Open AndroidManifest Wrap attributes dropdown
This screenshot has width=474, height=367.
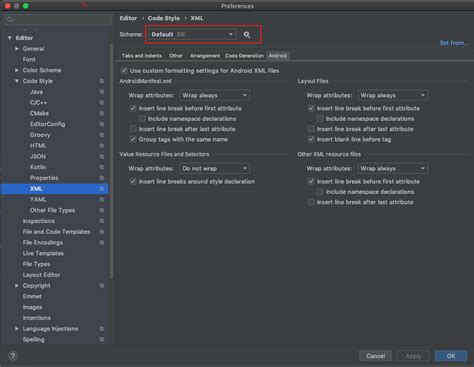click(x=214, y=95)
